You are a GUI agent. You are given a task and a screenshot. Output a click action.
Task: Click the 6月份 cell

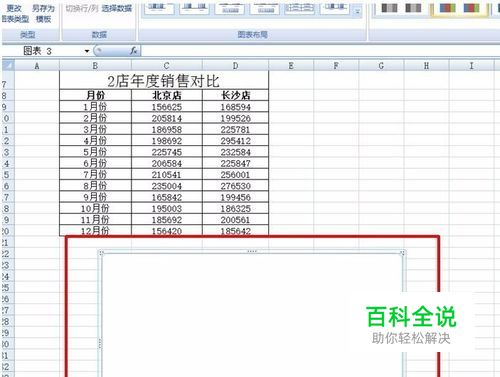tap(95, 163)
